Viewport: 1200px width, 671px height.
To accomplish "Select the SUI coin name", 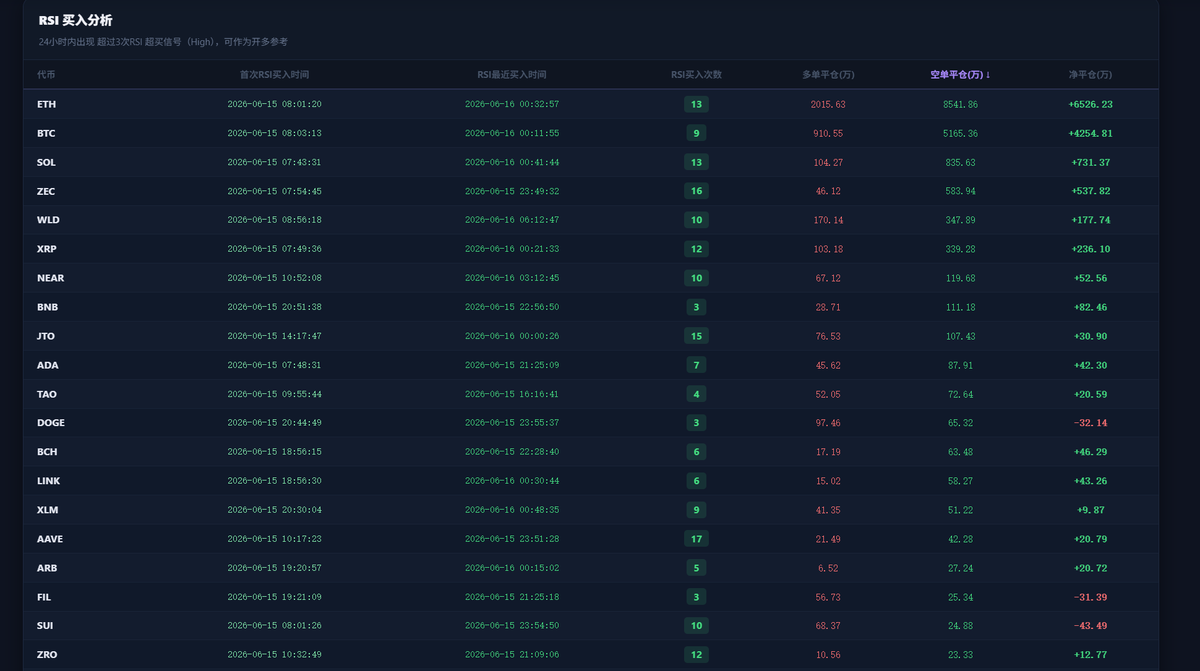I will (46, 626).
